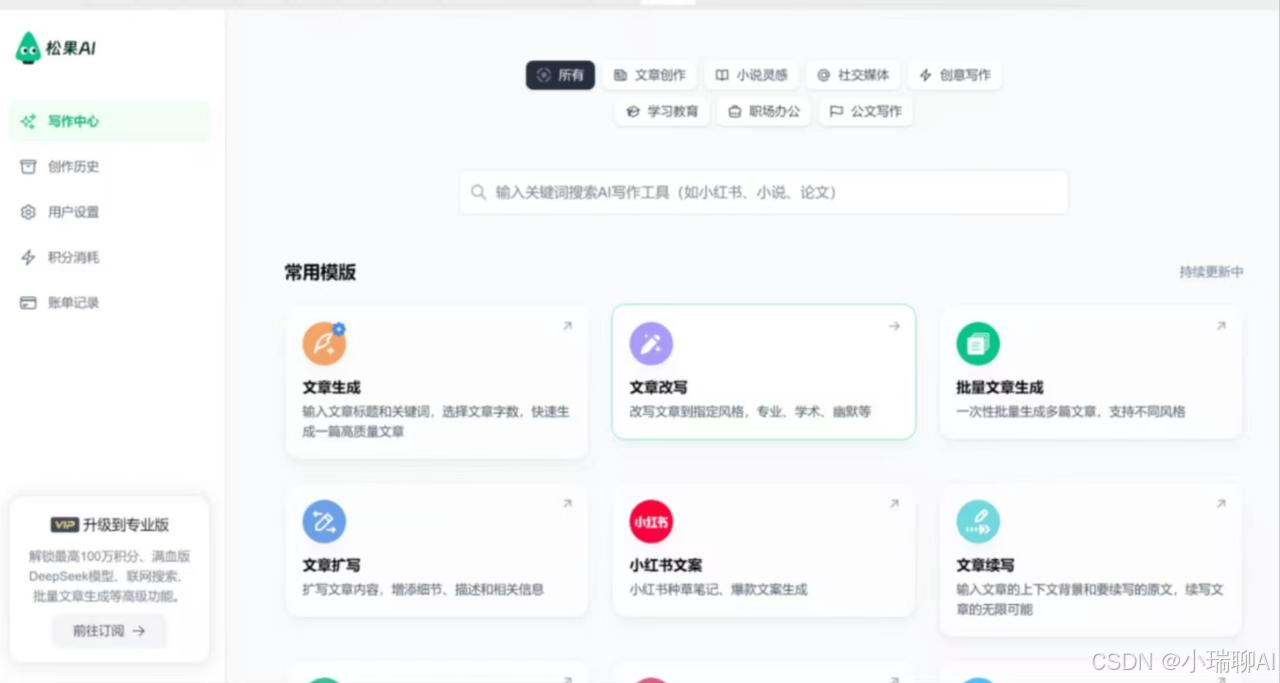
Task: Open arrow on 文章扩写 card
Action: 567,504
